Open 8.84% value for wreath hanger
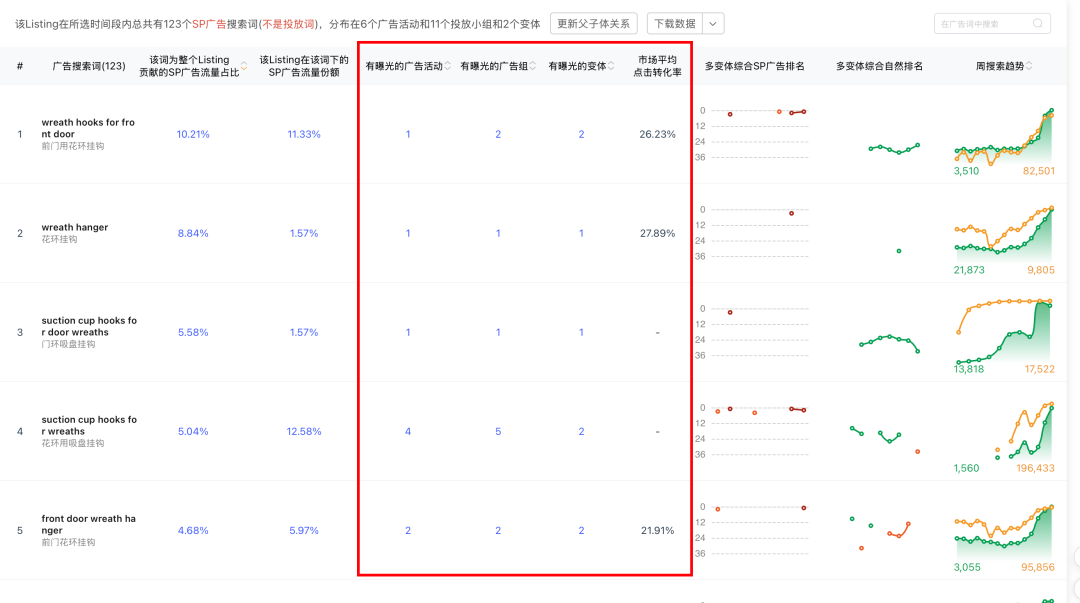 pyautogui.click(x=193, y=234)
